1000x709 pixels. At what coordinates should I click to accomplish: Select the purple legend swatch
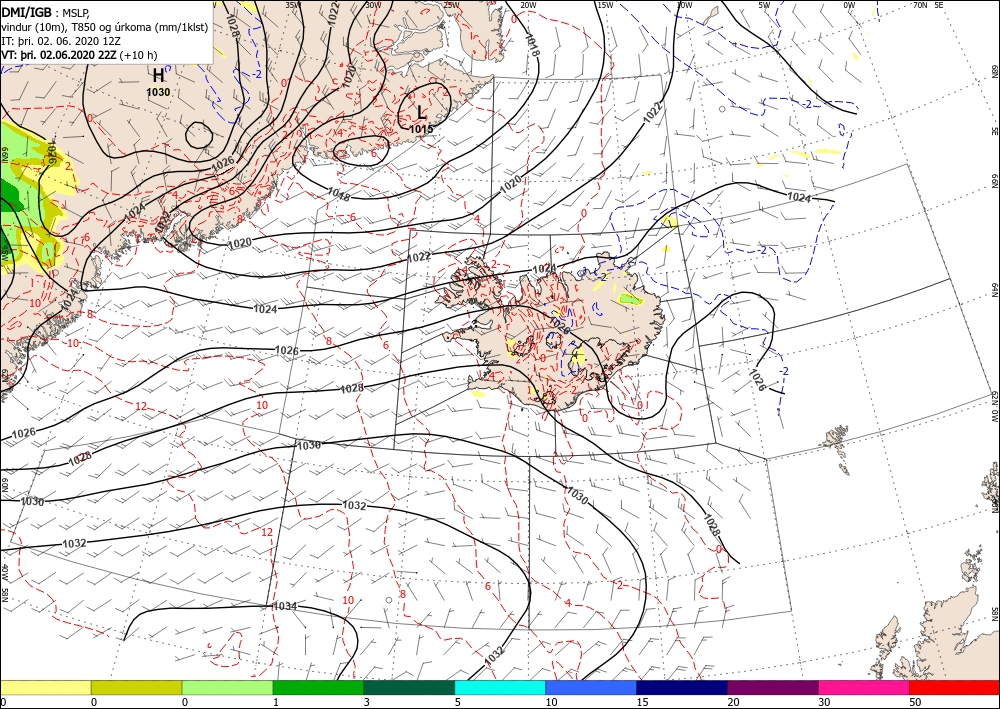click(773, 687)
